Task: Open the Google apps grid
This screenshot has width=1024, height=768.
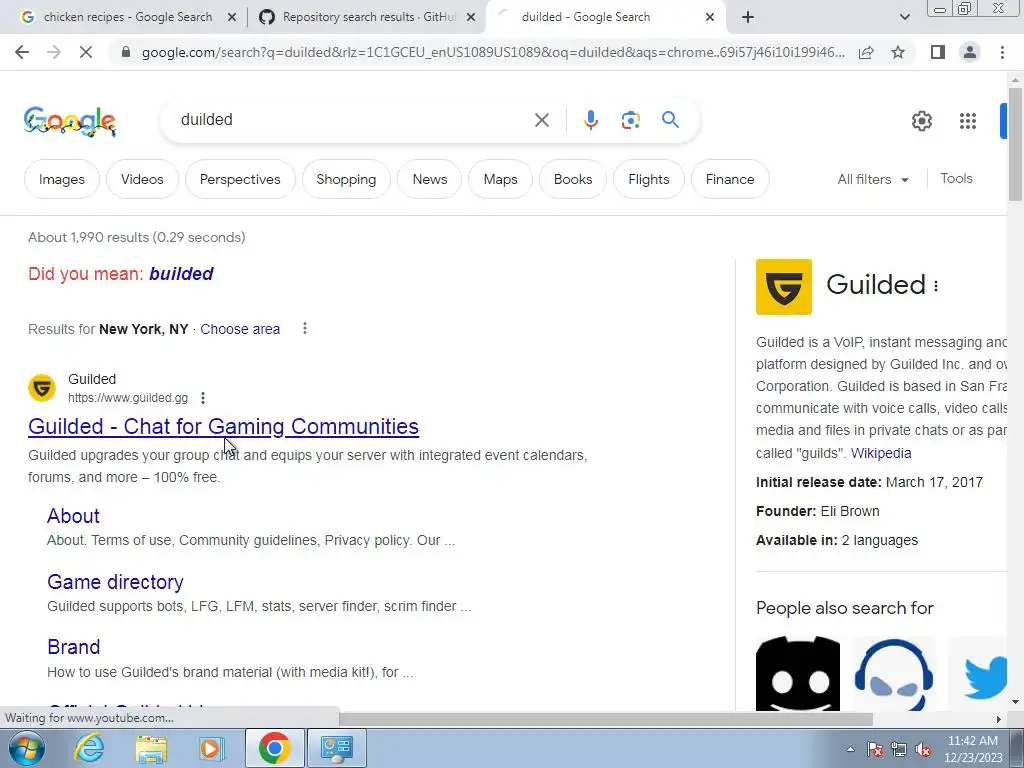Action: (968, 121)
